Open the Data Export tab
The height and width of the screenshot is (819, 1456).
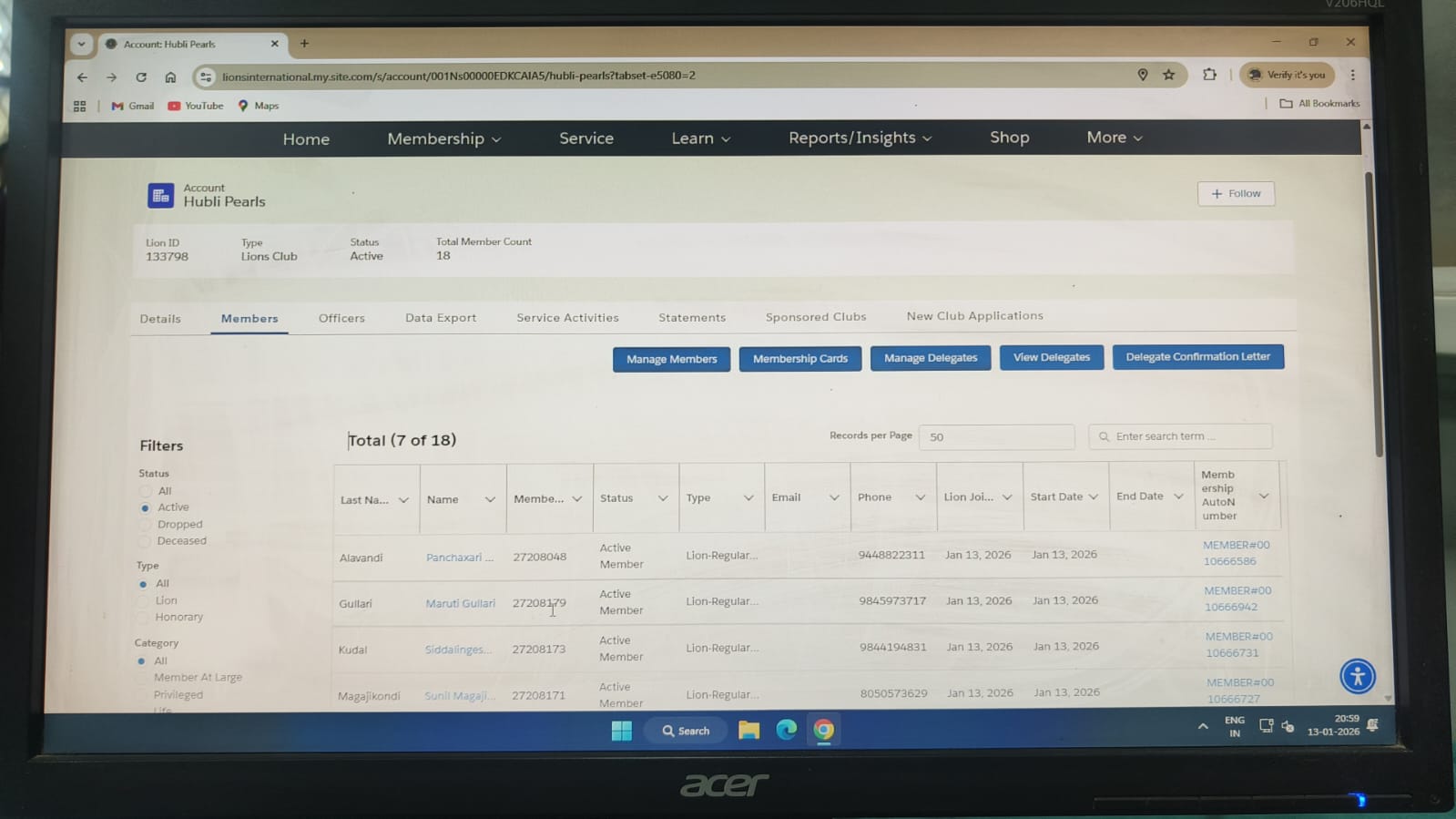coord(441,318)
